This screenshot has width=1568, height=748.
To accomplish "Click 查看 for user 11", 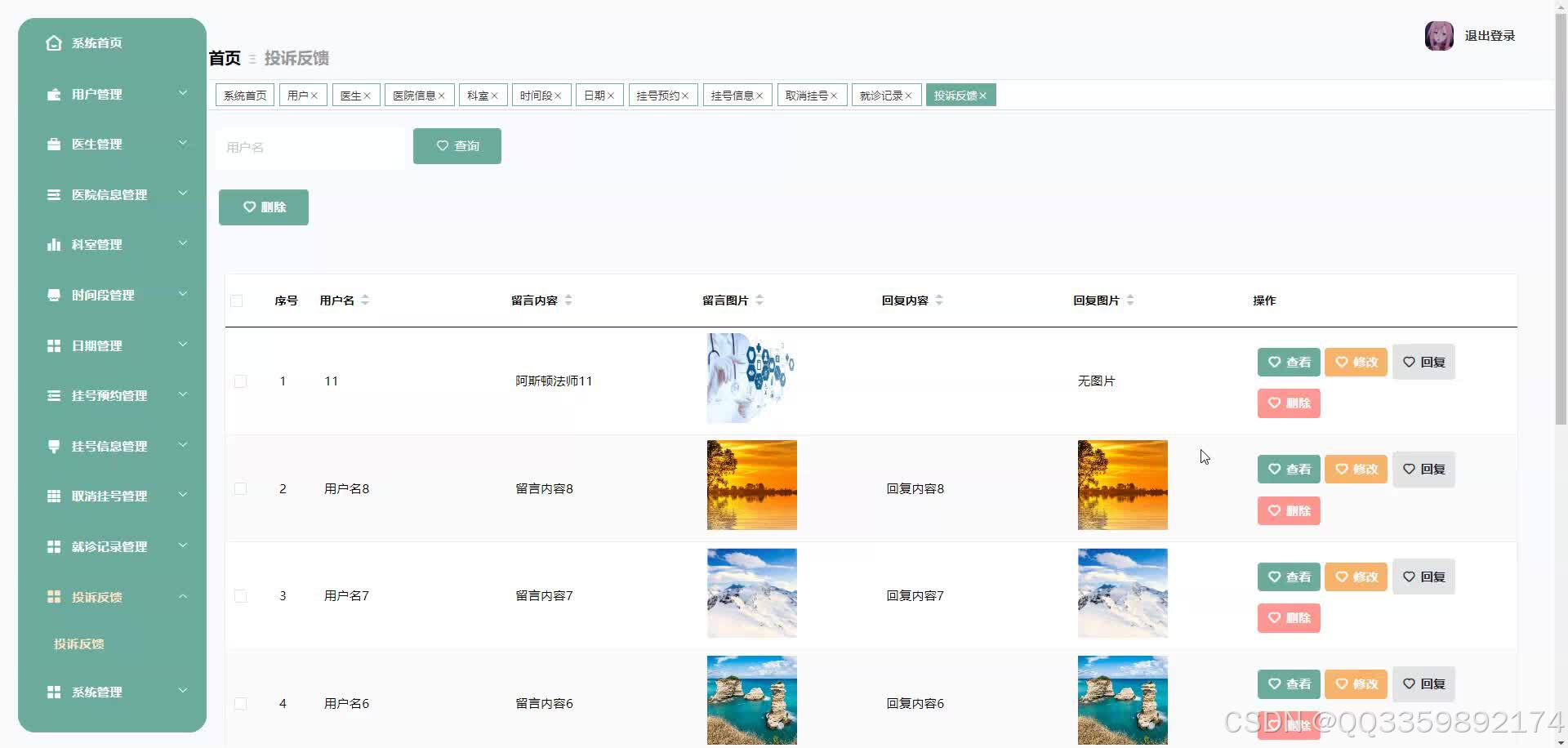I will (1289, 363).
